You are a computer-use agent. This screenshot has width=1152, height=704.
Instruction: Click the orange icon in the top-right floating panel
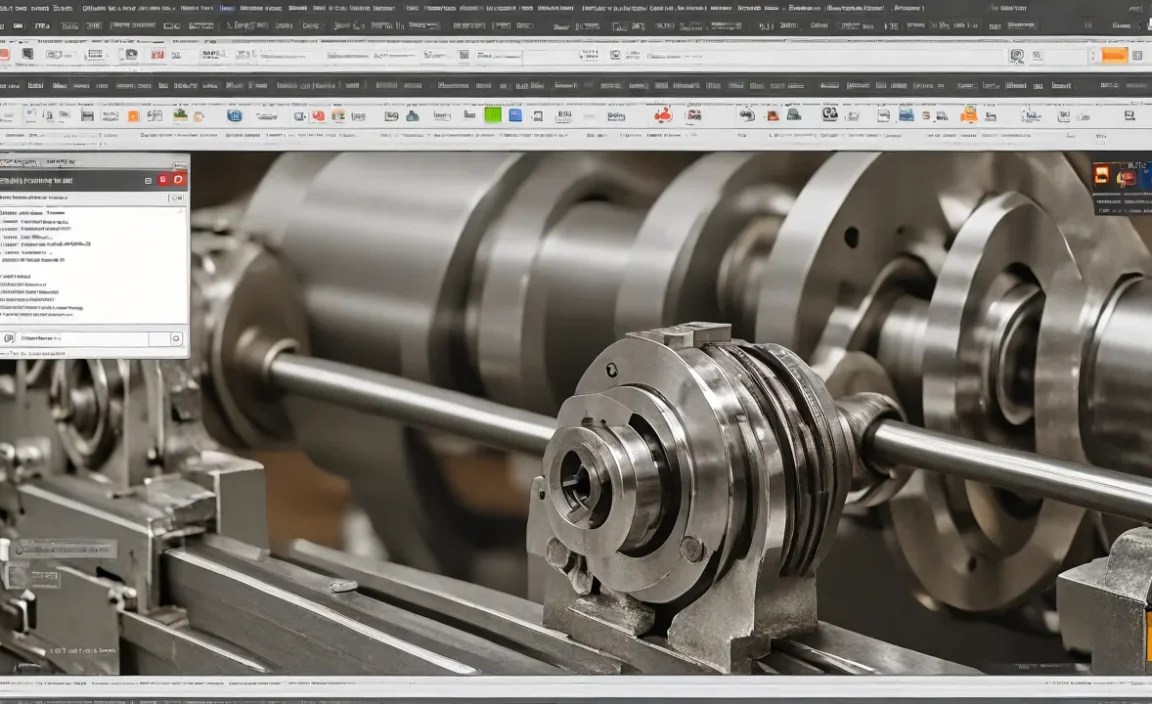(1101, 175)
